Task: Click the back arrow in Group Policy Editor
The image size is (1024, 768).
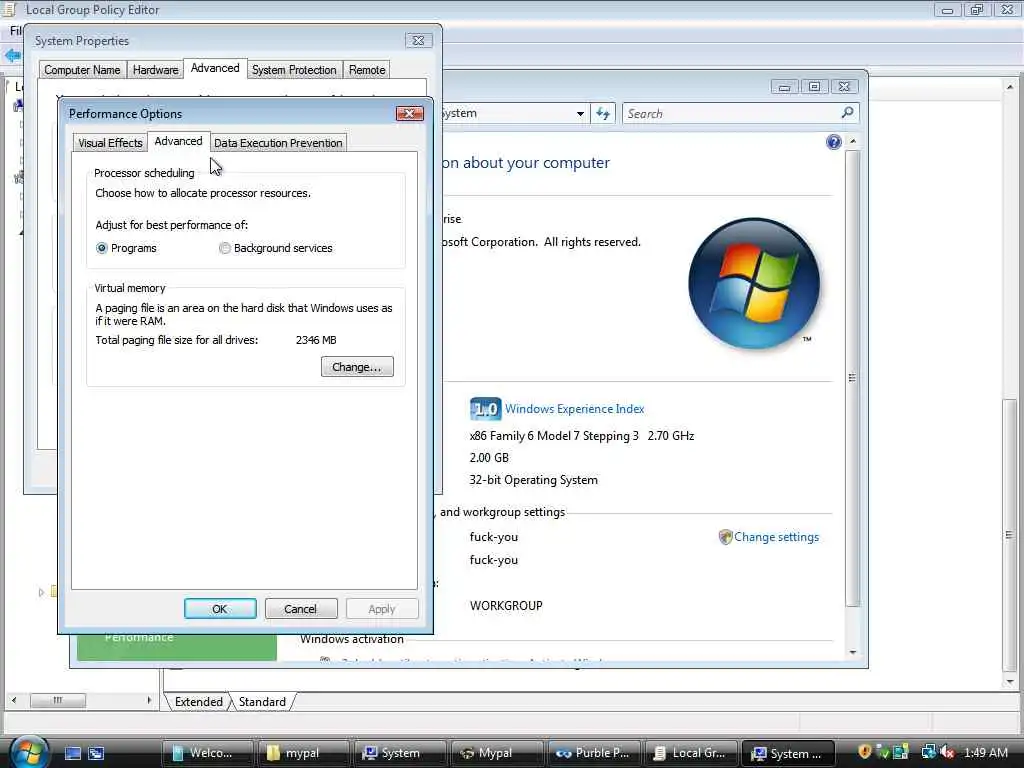Action: point(12,56)
